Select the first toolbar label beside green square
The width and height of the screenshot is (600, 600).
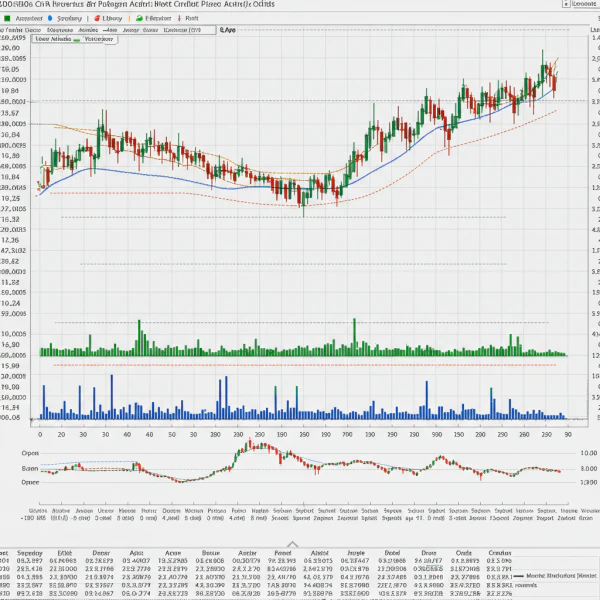coord(29,18)
